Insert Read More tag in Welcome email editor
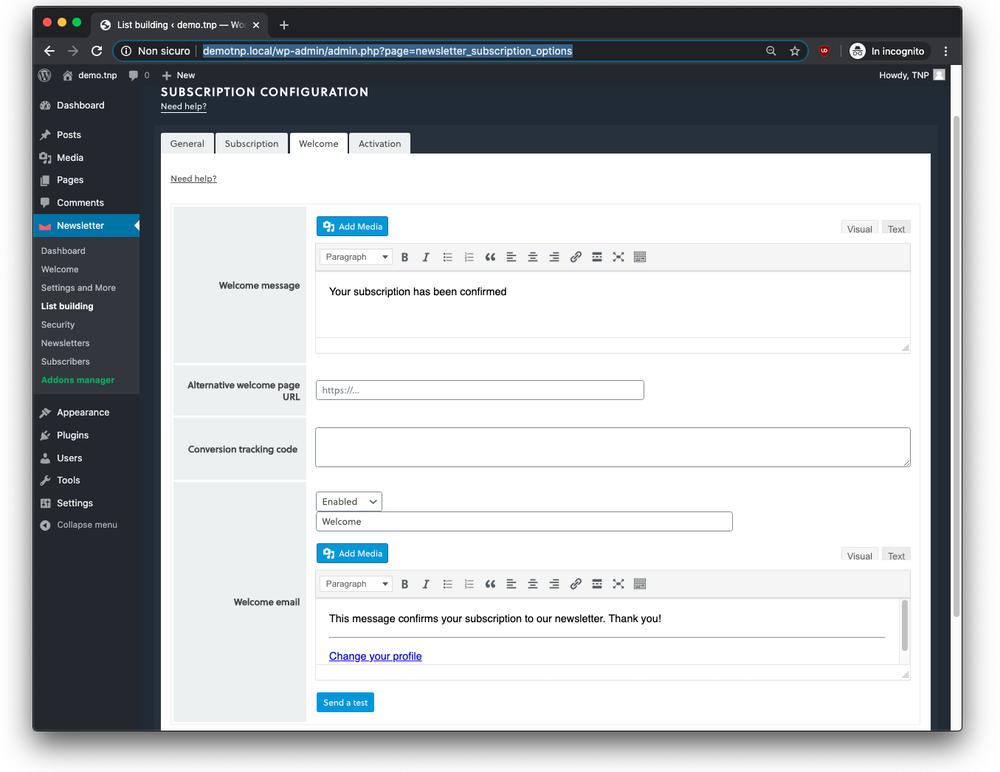Image resolution: width=1000 pixels, height=772 pixels. 597,584
